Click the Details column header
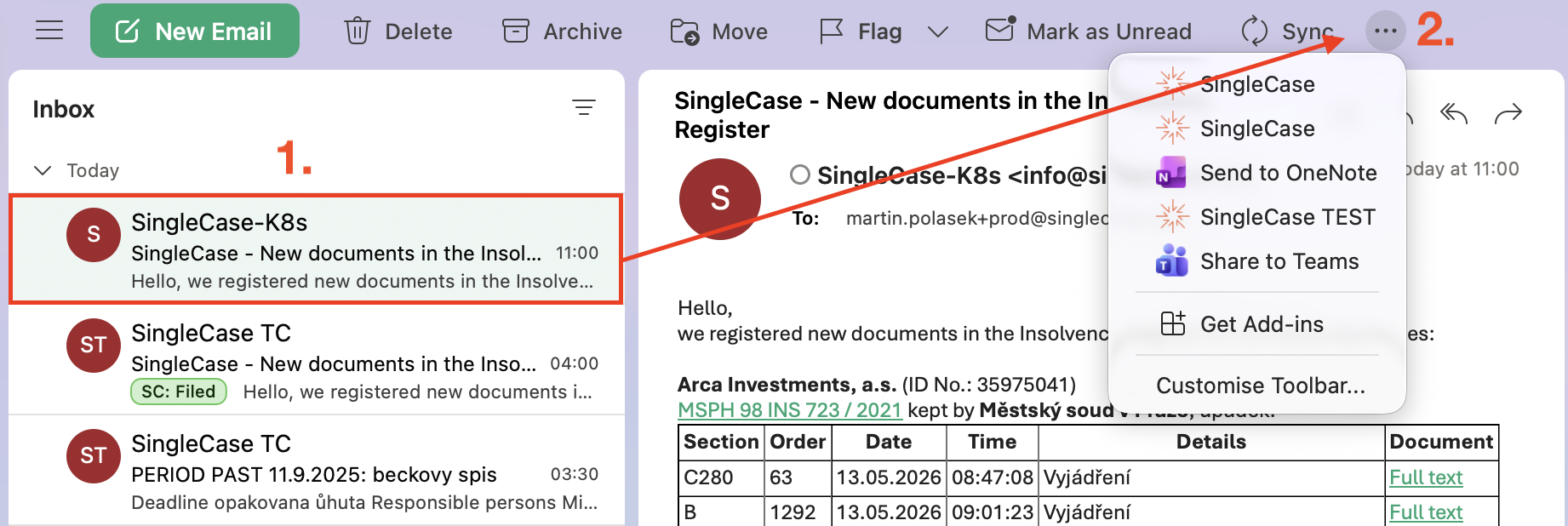Image resolution: width=1568 pixels, height=526 pixels. 1210,442
